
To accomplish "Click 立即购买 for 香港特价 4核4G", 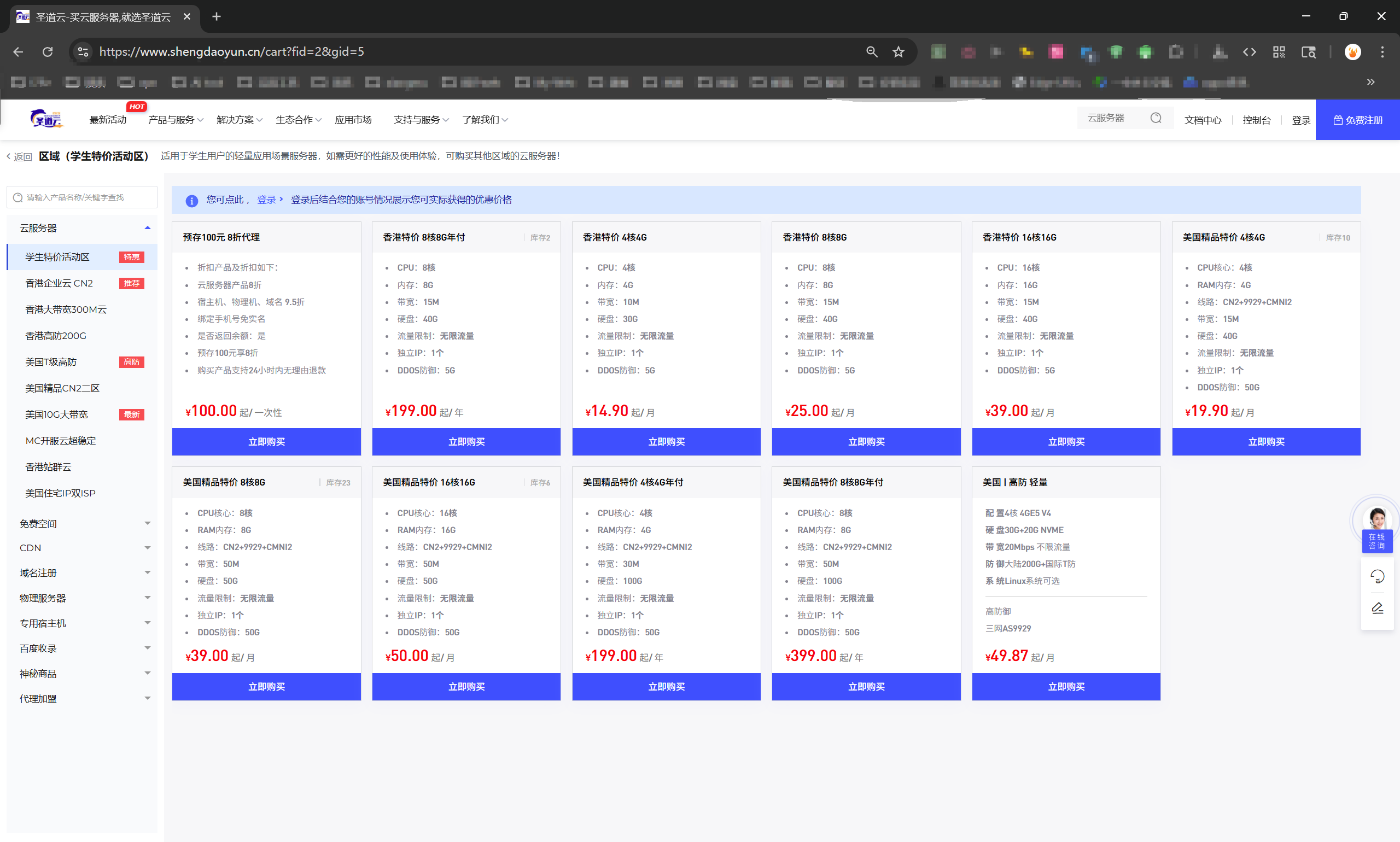I will click(666, 441).
